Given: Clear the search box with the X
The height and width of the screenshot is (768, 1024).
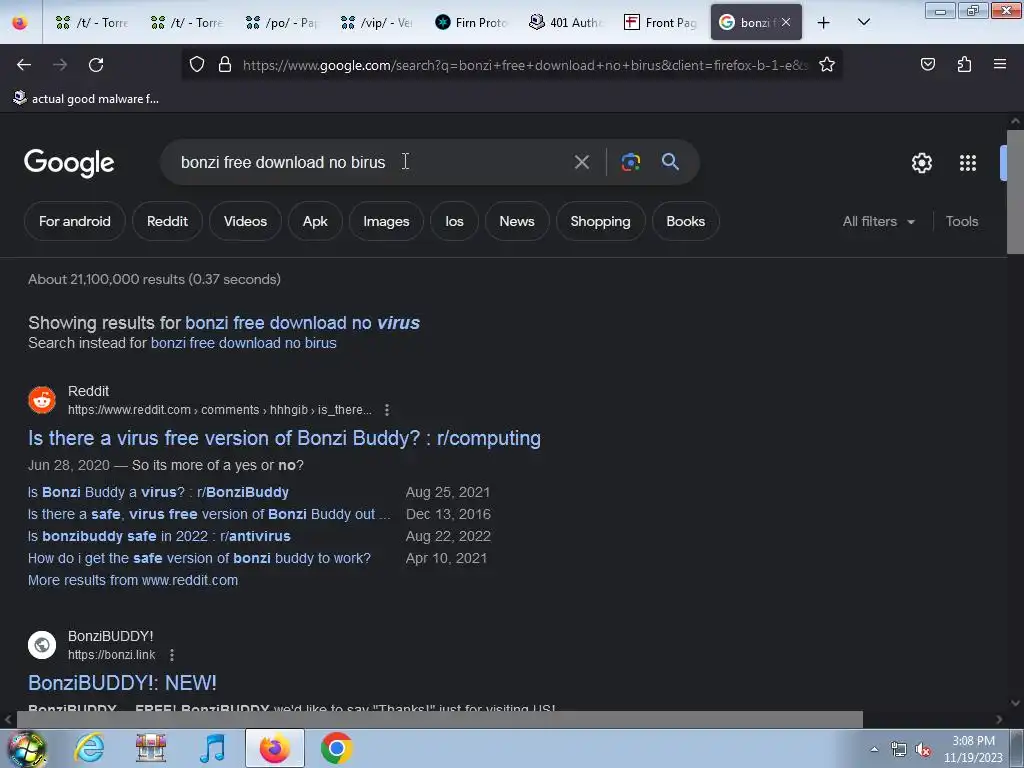Looking at the screenshot, I should [x=581, y=162].
